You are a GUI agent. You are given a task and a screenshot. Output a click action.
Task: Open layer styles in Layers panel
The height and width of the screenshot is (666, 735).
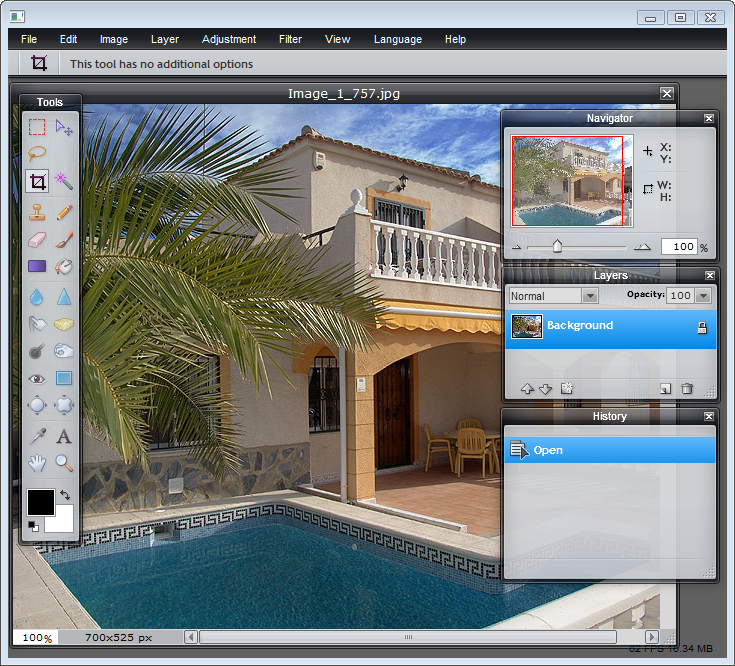point(567,388)
